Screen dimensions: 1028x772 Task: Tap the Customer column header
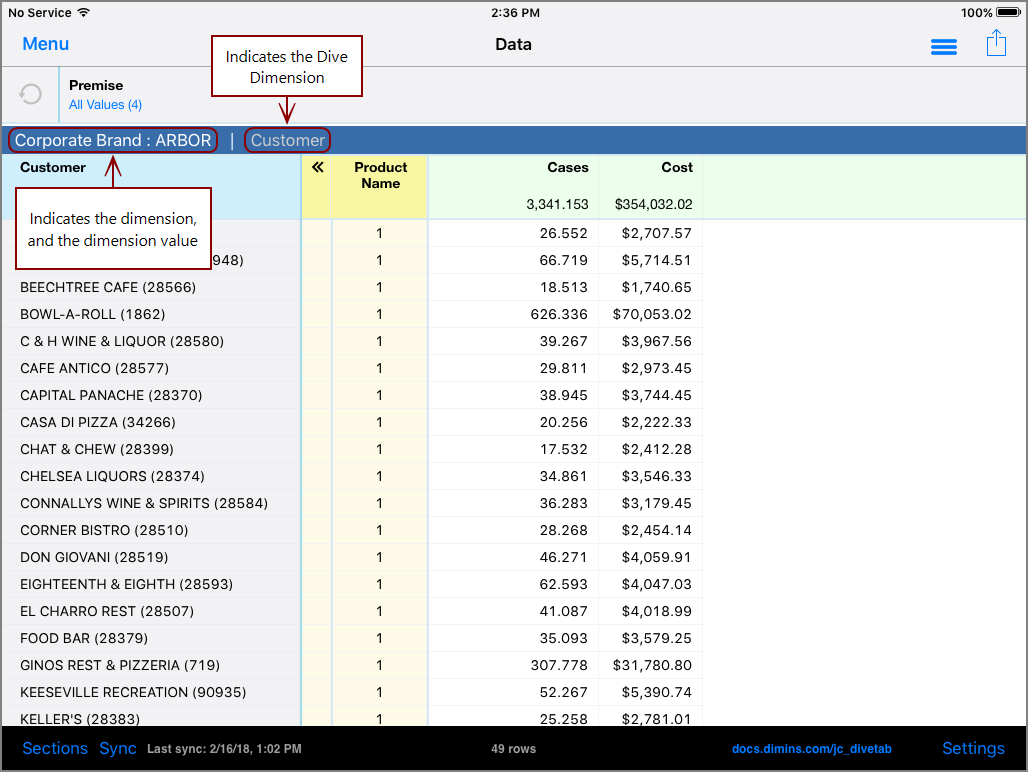pos(53,168)
